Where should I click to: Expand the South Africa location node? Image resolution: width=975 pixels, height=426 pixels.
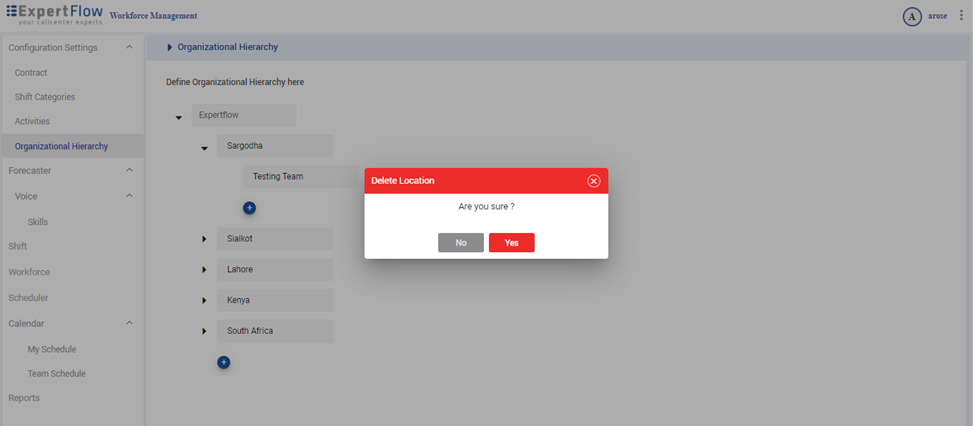(204, 331)
